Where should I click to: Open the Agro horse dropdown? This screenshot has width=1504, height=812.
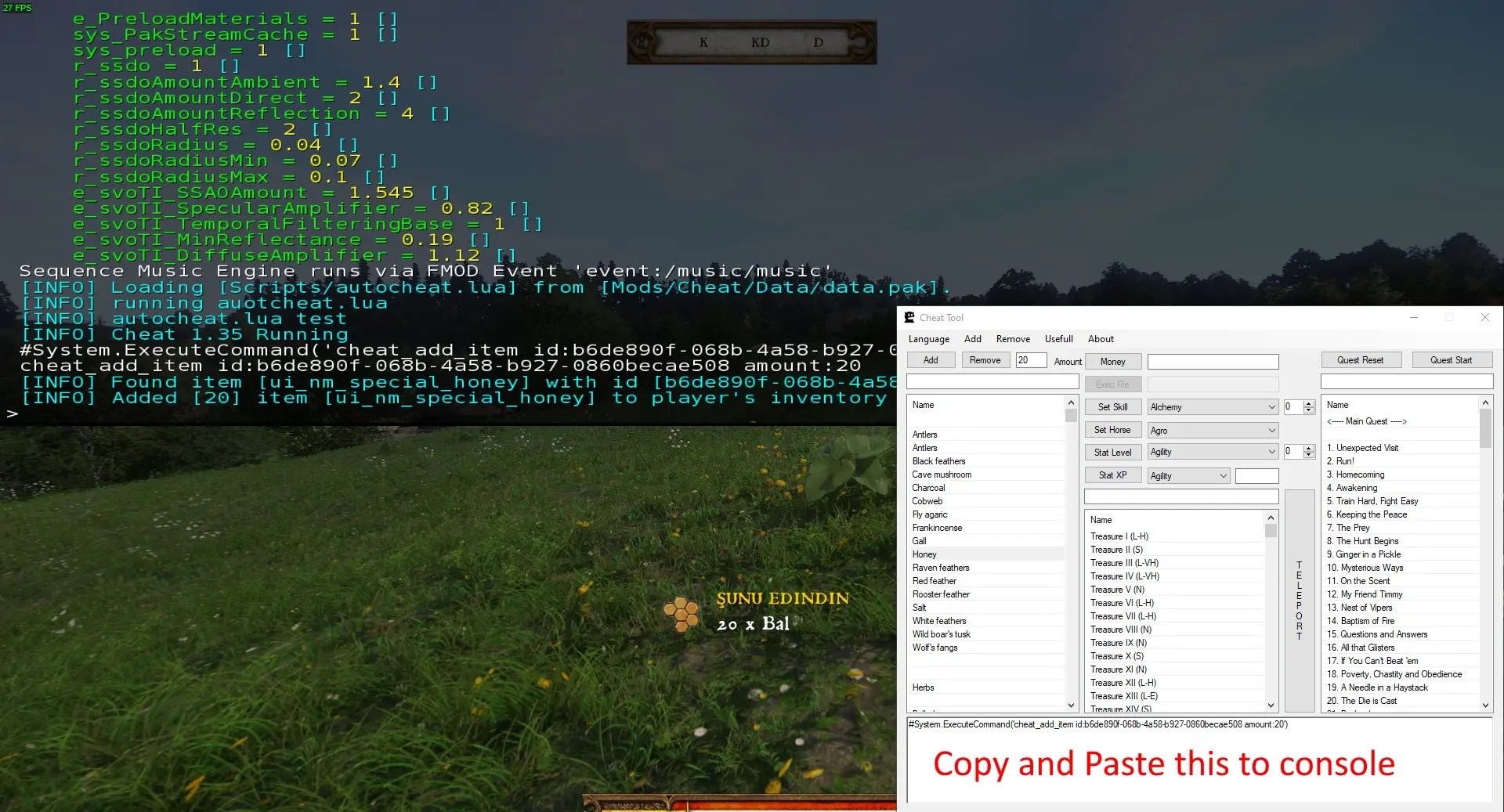(1213, 431)
